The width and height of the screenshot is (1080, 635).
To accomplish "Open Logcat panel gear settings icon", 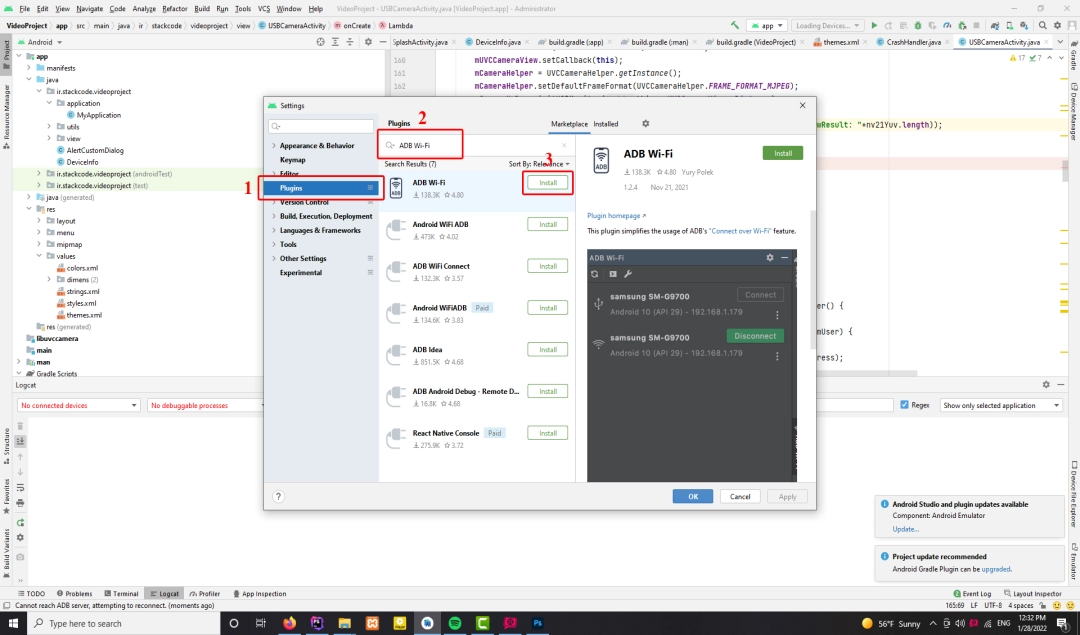I will (1046, 384).
